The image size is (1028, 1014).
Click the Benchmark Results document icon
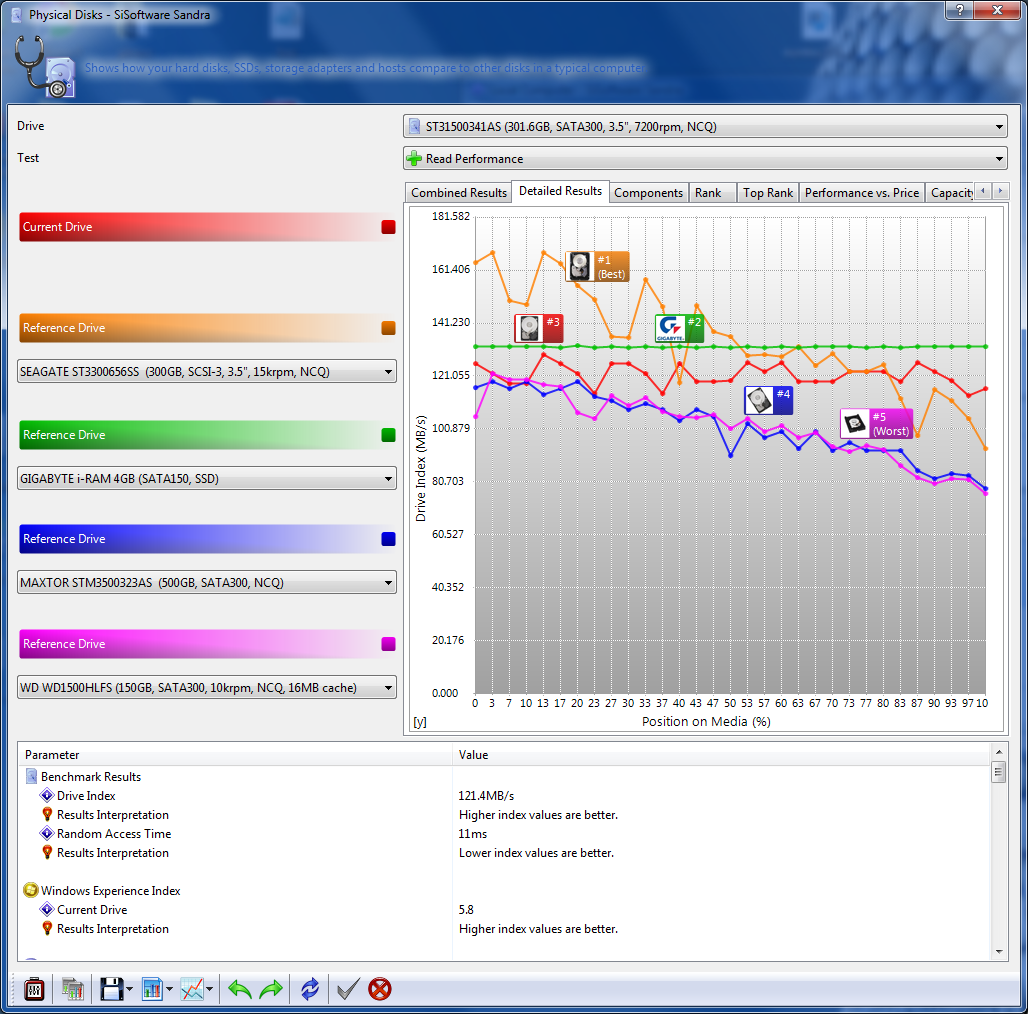point(31,776)
